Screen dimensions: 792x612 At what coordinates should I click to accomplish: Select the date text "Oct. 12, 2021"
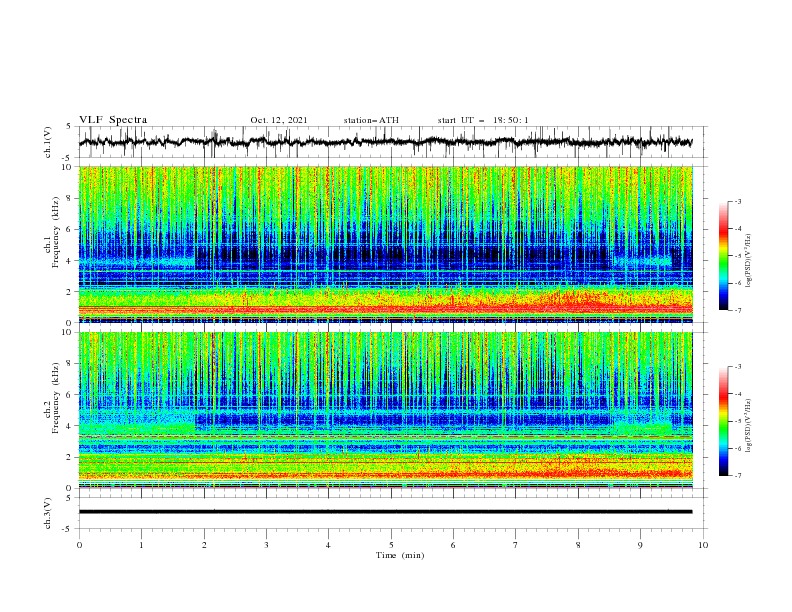click(x=278, y=120)
